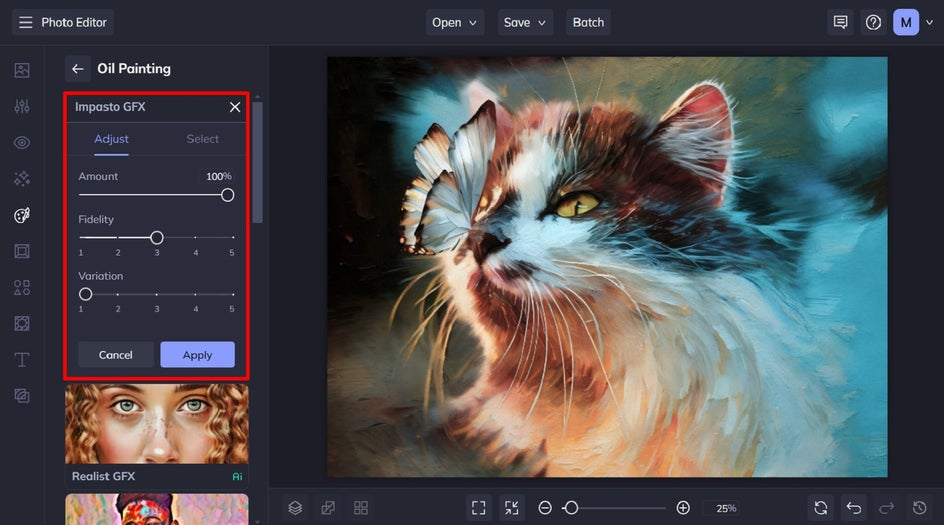
Task: Click the M profile avatar
Action: (905, 22)
